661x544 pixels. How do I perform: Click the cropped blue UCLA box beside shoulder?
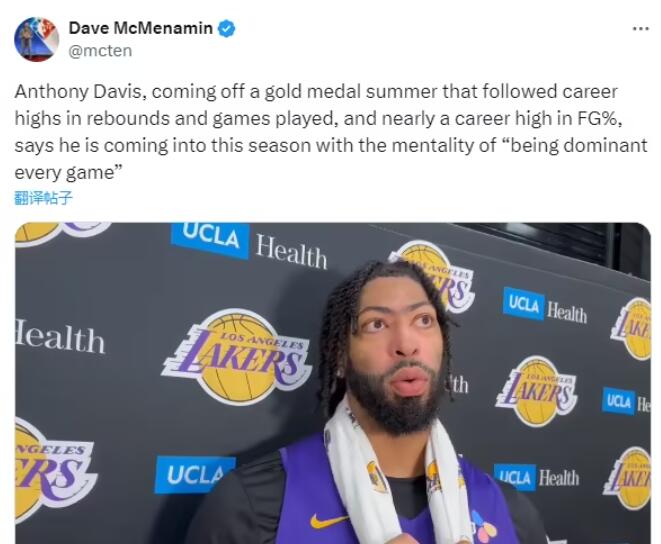194,474
